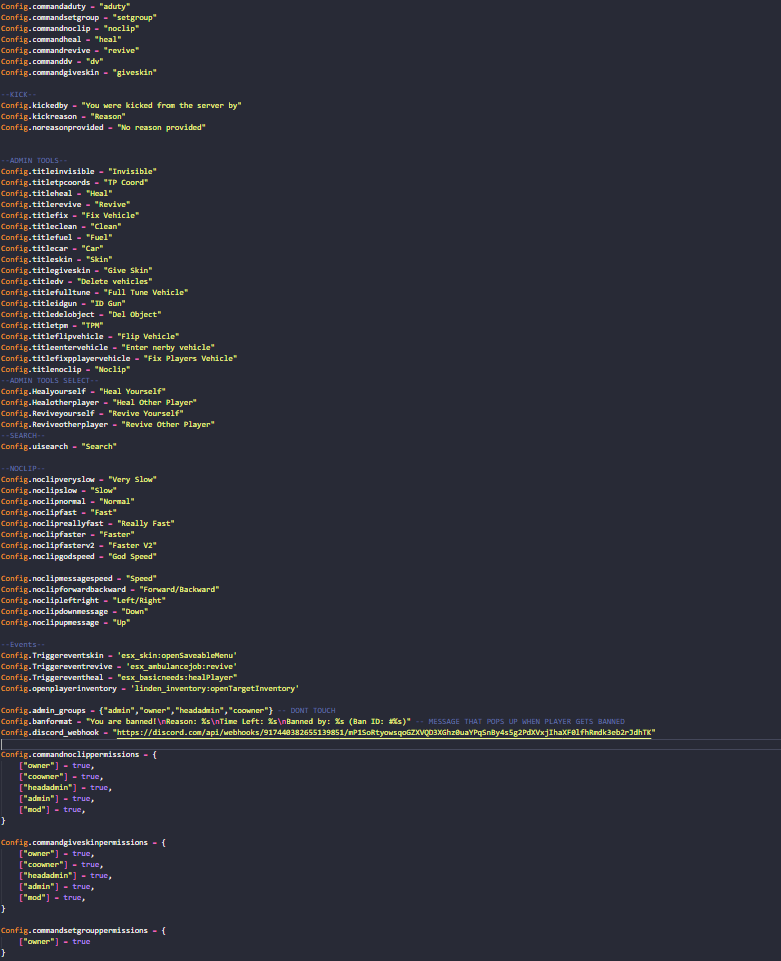Click the Config.titleinvisible line

pos(79,172)
